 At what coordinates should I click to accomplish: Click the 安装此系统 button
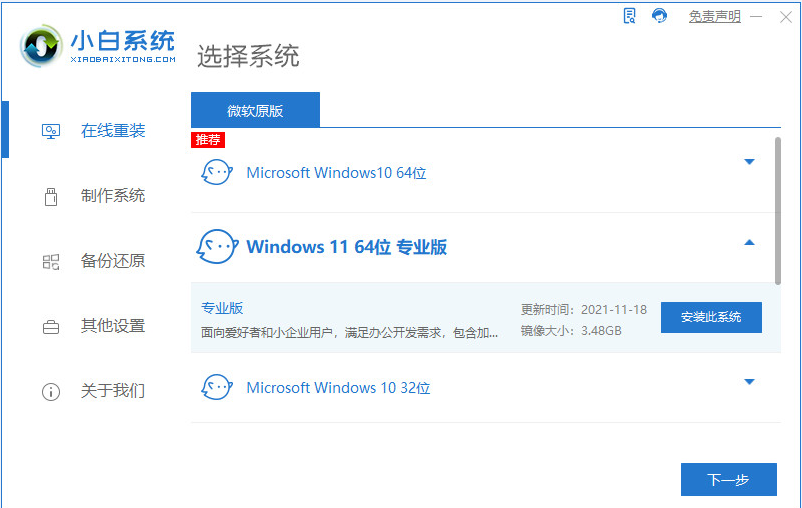[x=711, y=317]
